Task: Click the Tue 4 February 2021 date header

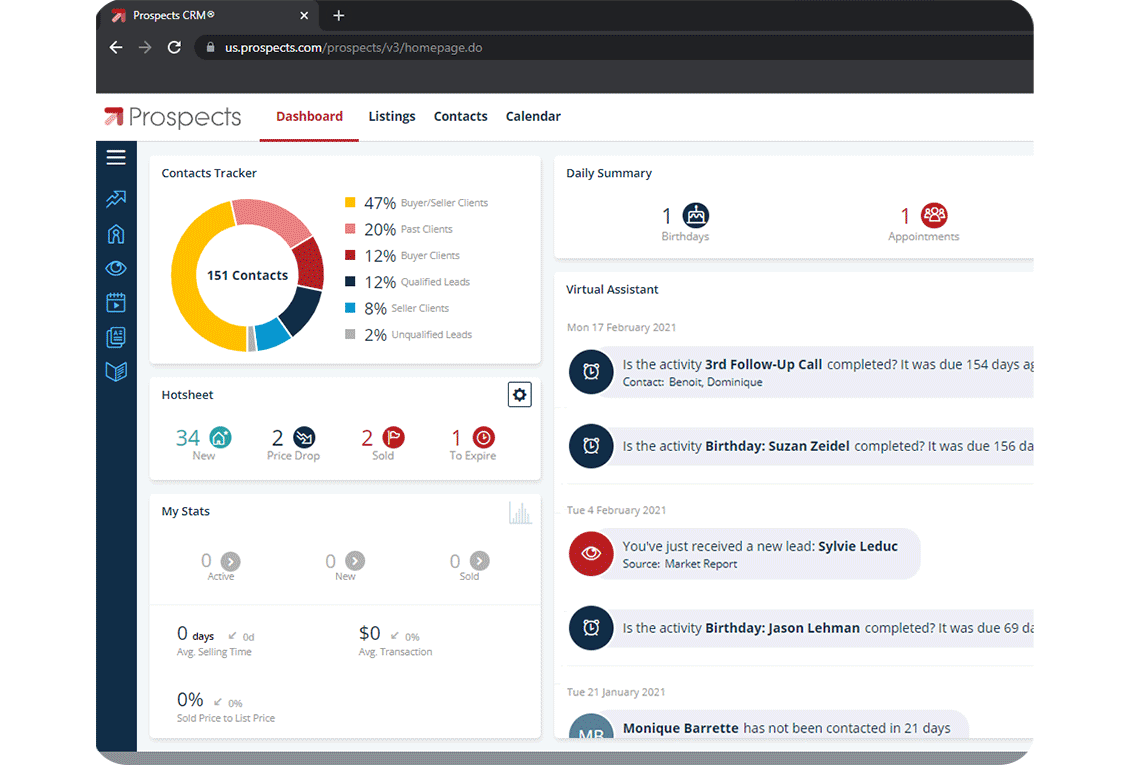Action: coord(616,510)
